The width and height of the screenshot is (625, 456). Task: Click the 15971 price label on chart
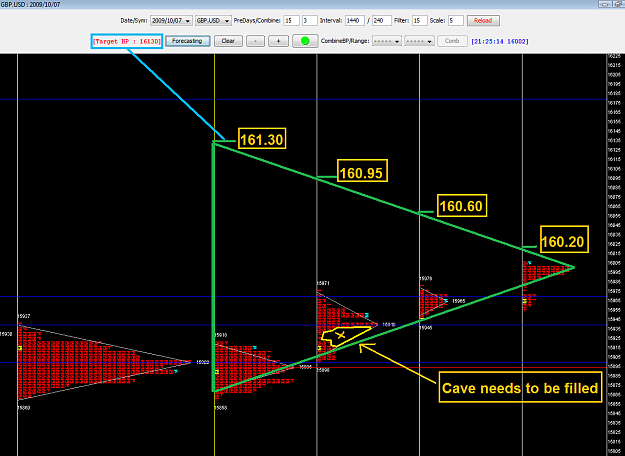323,283
